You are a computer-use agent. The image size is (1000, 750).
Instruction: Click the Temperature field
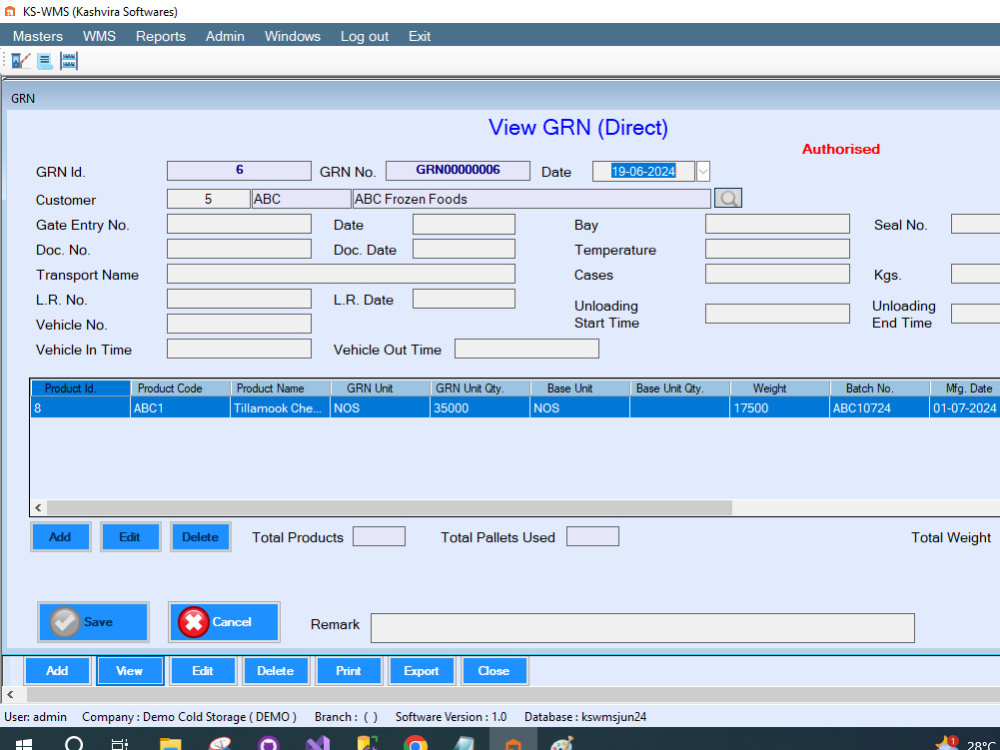(777, 249)
